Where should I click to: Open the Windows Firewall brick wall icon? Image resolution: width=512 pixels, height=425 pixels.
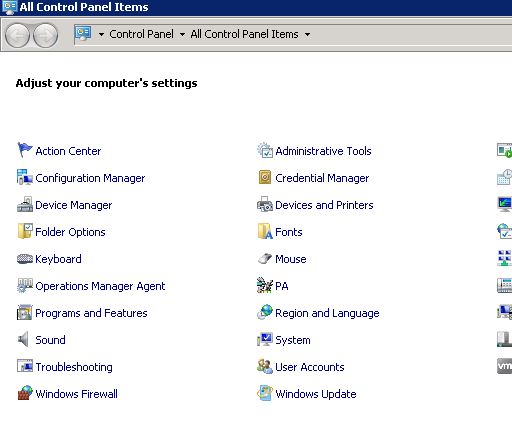(x=25, y=393)
